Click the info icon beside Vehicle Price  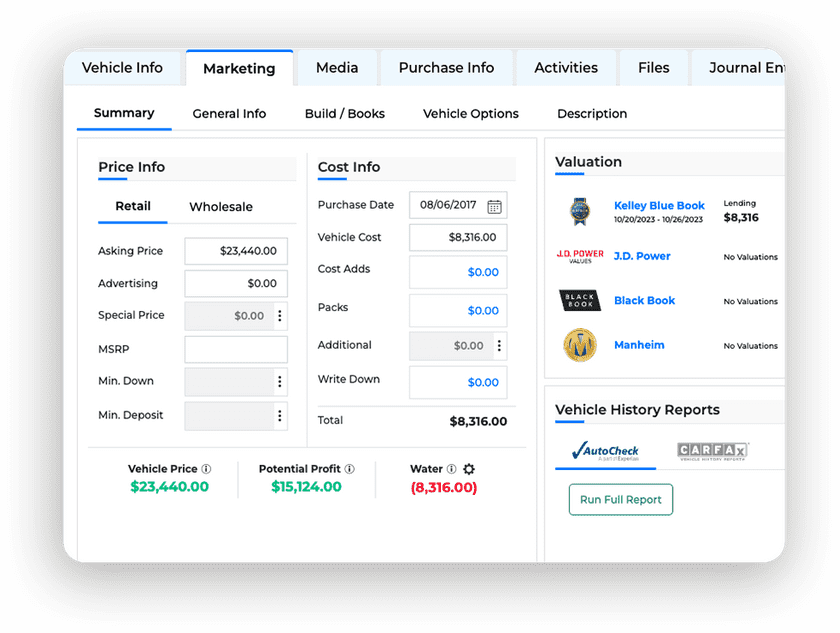click(x=207, y=469)
